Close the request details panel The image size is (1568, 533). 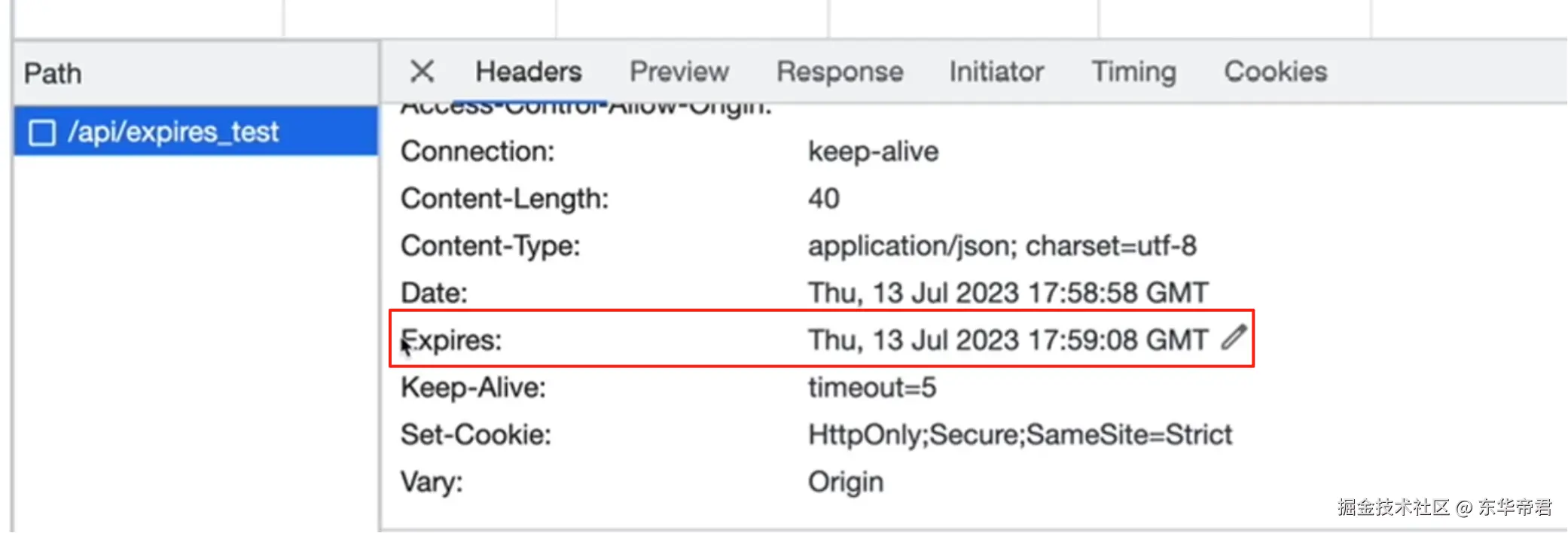click(x=422, y=72)
